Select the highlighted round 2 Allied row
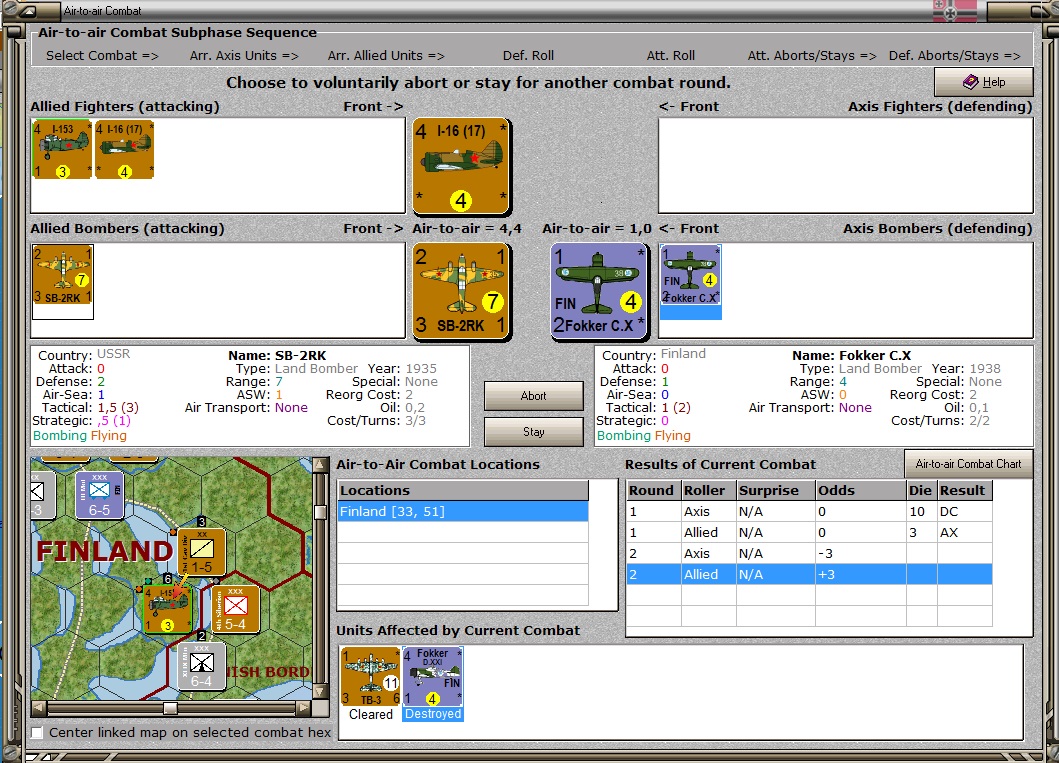Viewport: 1059px width, 763px height. [x=809, y=575]
